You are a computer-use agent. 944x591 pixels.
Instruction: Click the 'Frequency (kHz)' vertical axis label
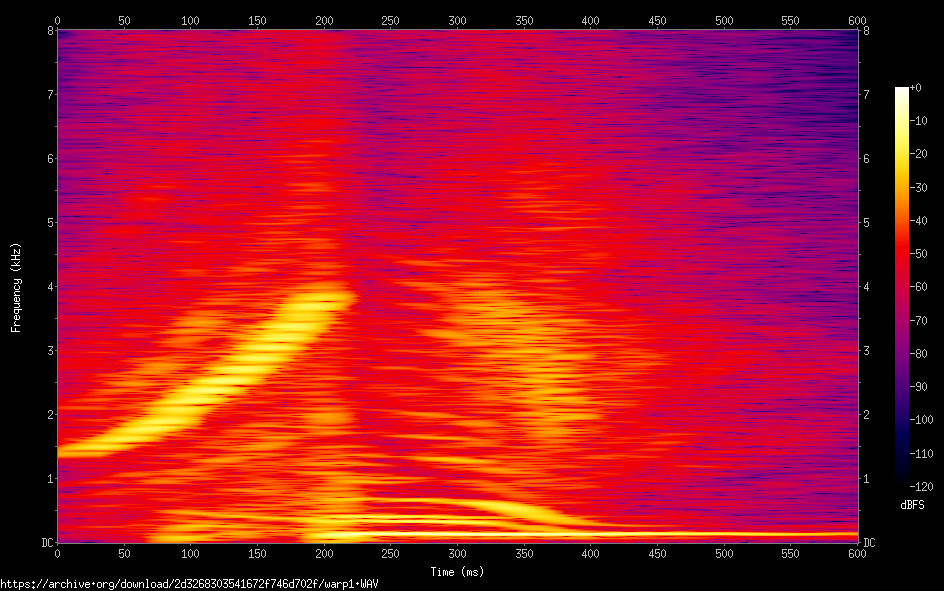[16, 286]
